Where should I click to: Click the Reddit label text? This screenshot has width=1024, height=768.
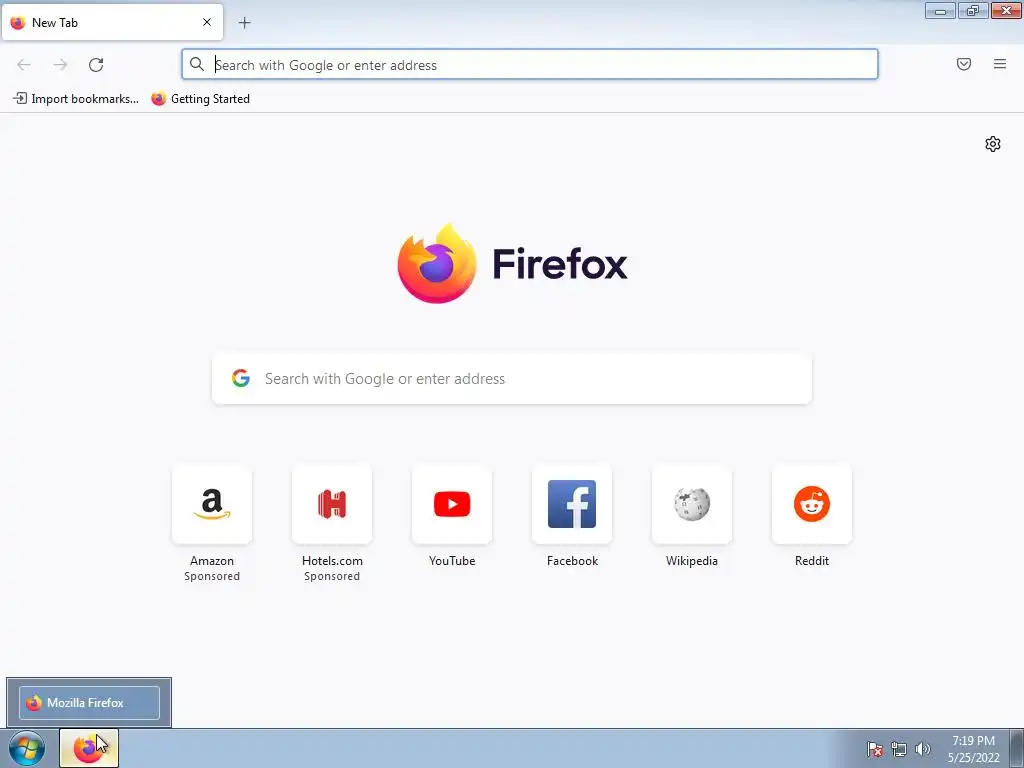(x=812, y=561)
